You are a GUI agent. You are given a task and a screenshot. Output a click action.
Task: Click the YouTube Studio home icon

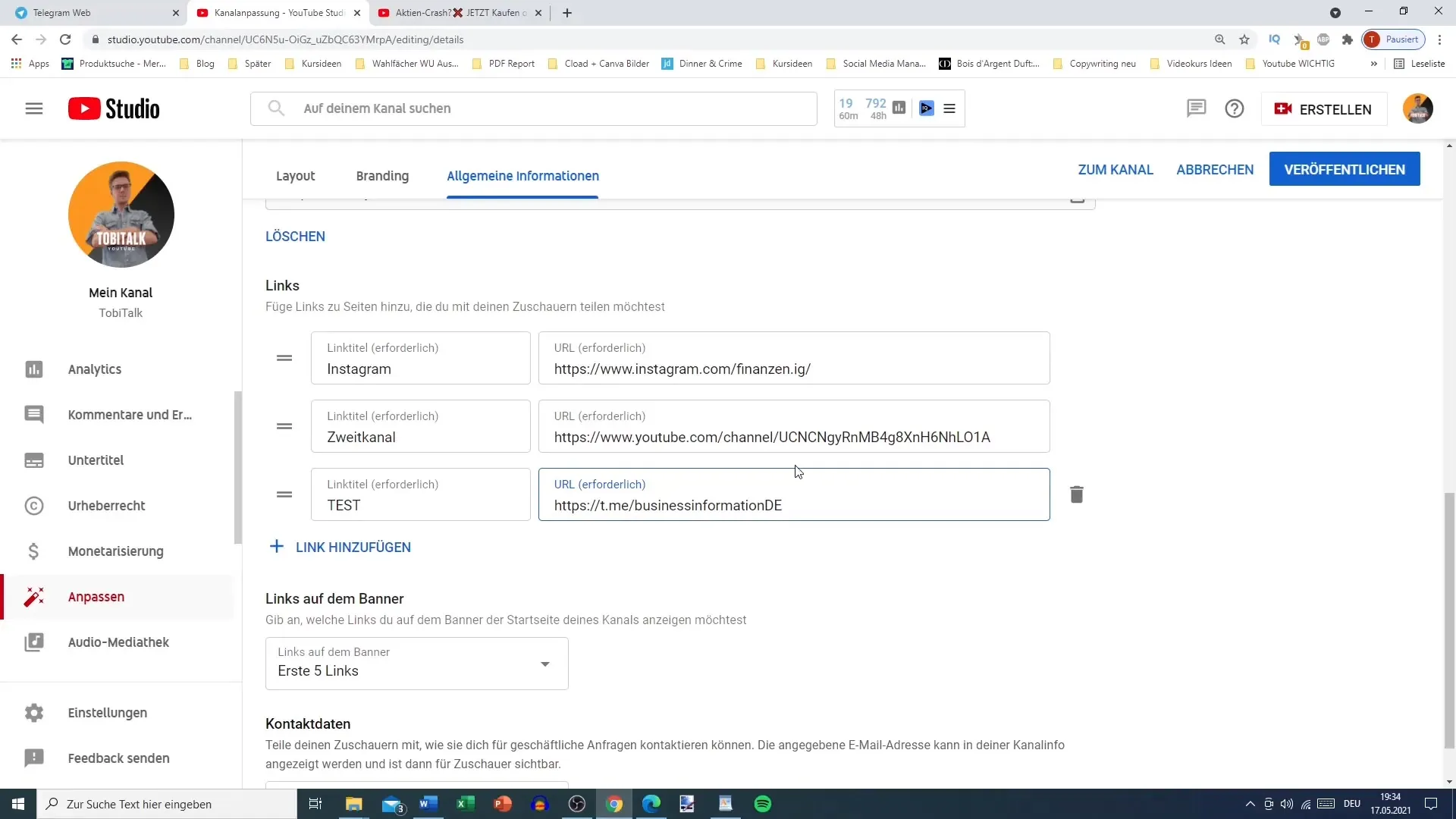(113, 108)
